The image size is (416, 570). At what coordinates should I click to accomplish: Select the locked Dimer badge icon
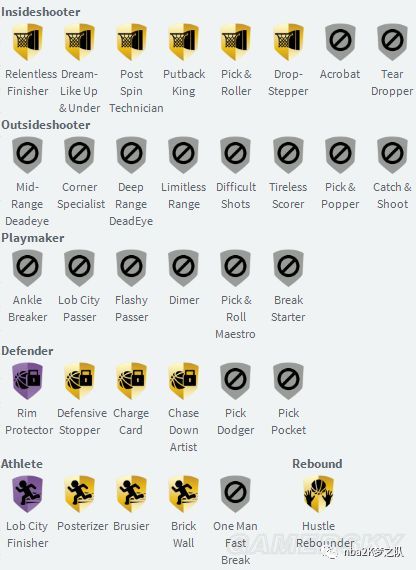[184, 268]
